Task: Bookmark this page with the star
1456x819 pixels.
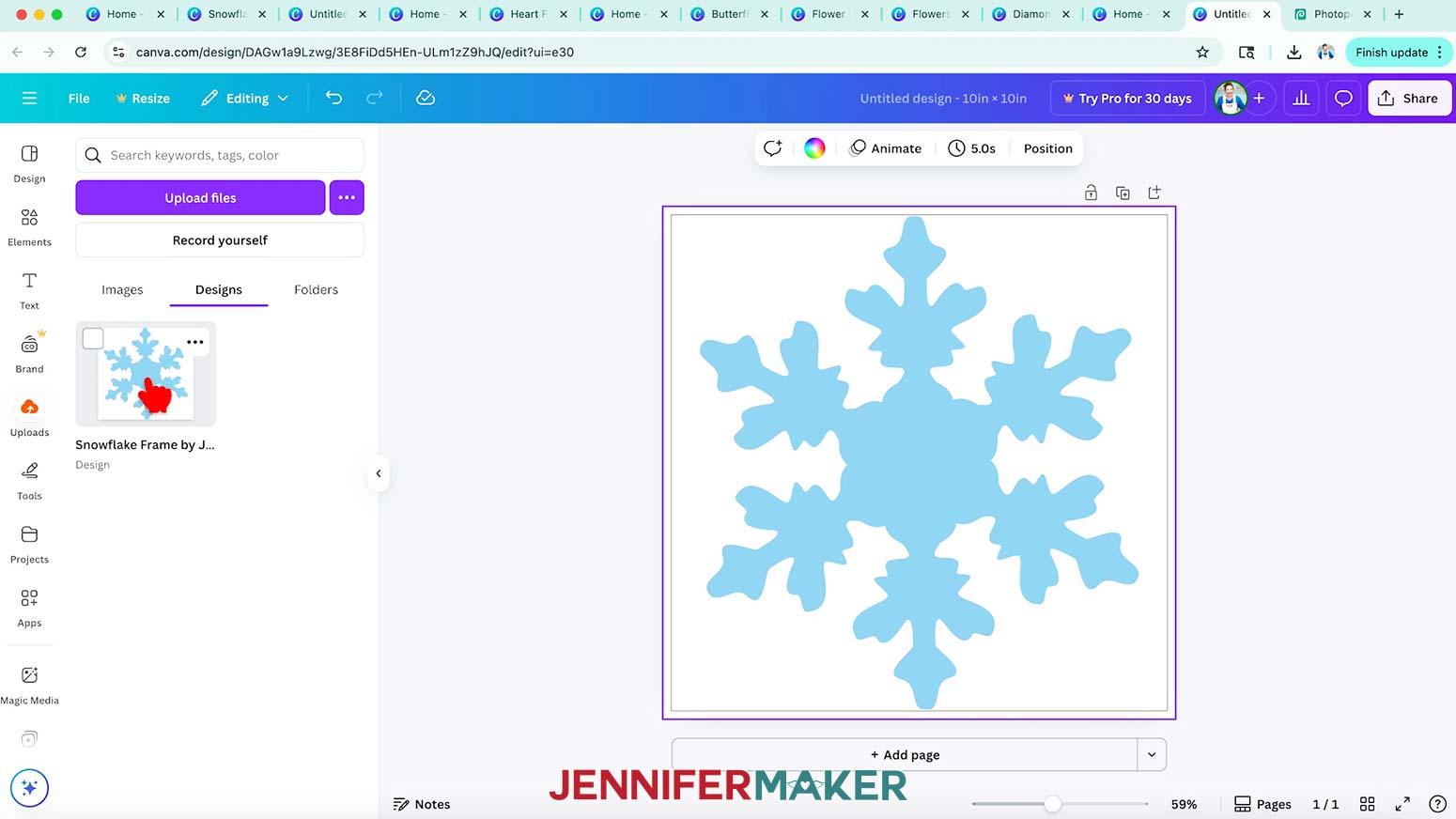Action: (1202, 52)
